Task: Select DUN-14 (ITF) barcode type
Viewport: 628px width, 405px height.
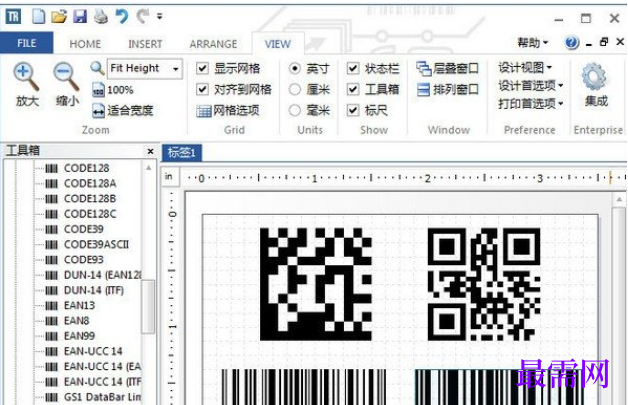Action: point(94,290)
